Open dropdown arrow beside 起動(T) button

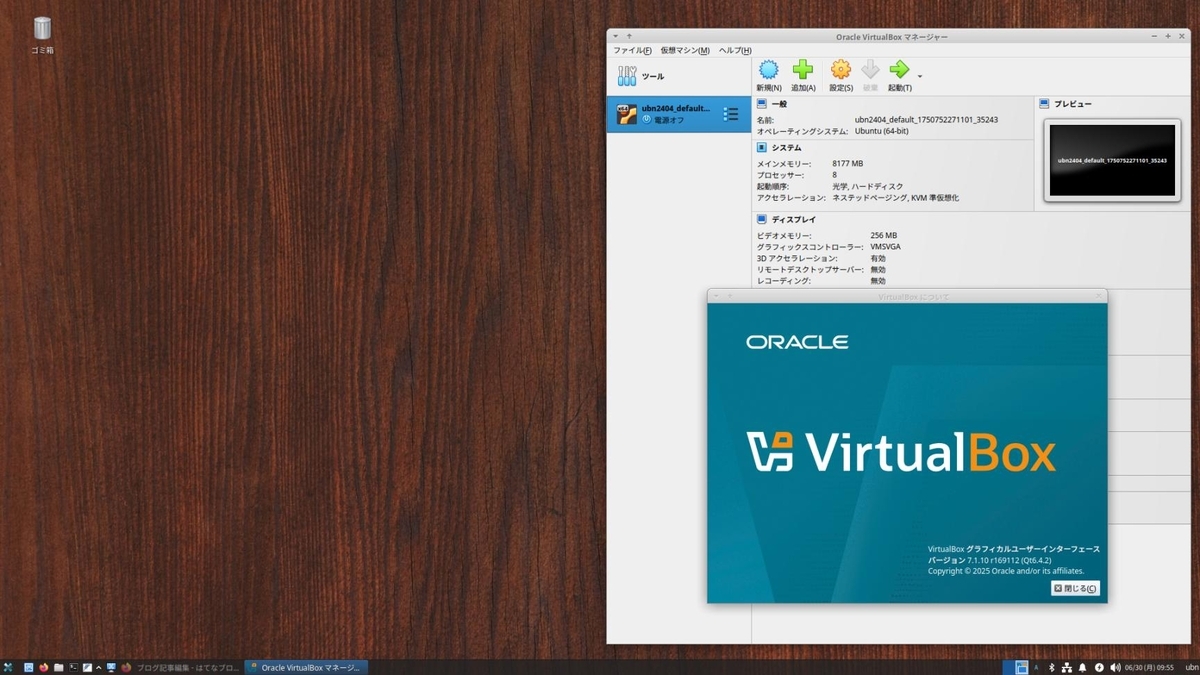coord(920,76)
